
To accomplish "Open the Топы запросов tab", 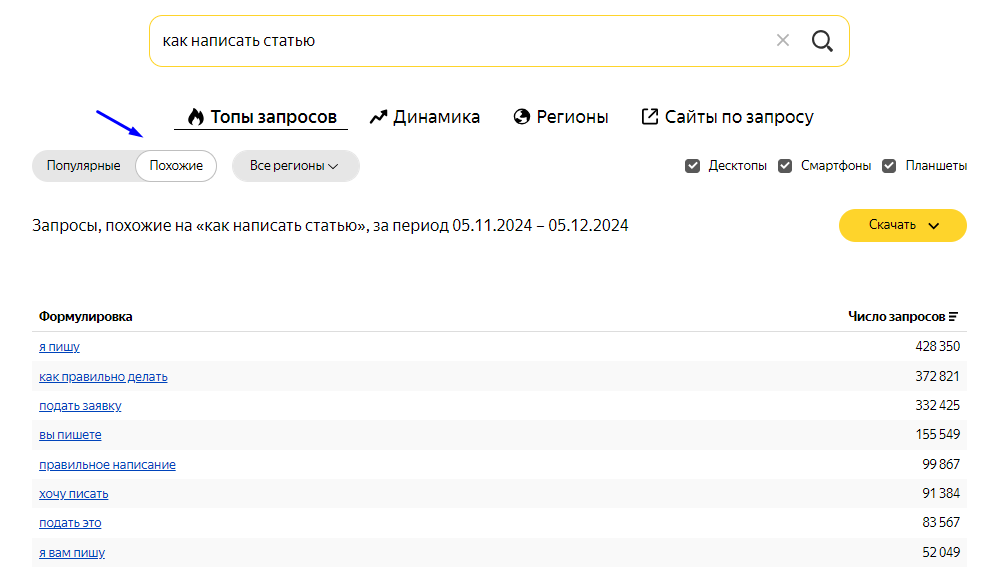I will tap(261, 117).
